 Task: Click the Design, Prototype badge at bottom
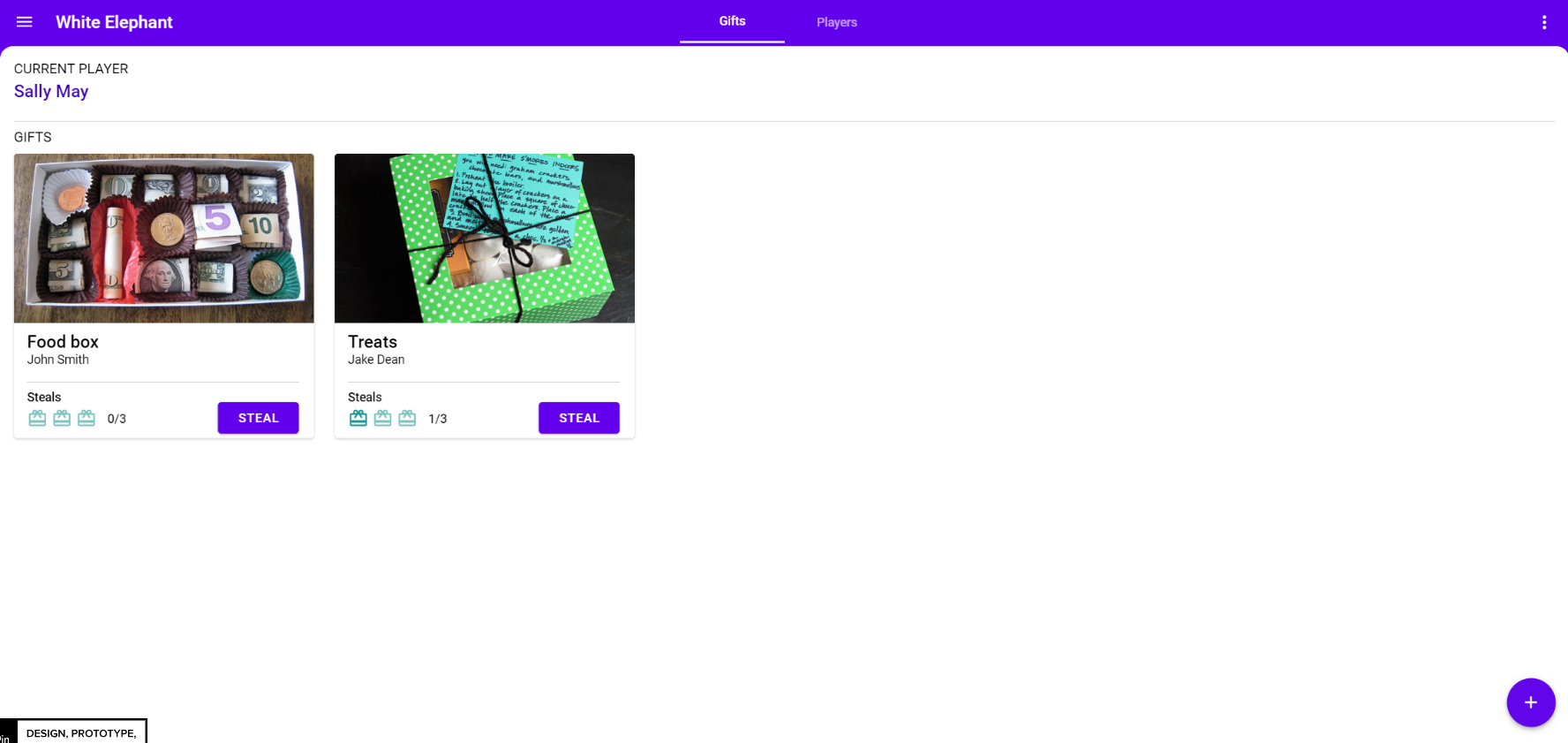(81, 732)
